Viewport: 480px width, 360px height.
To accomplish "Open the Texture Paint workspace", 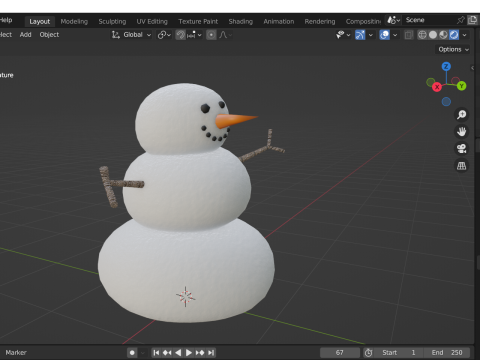I will 198,22.
